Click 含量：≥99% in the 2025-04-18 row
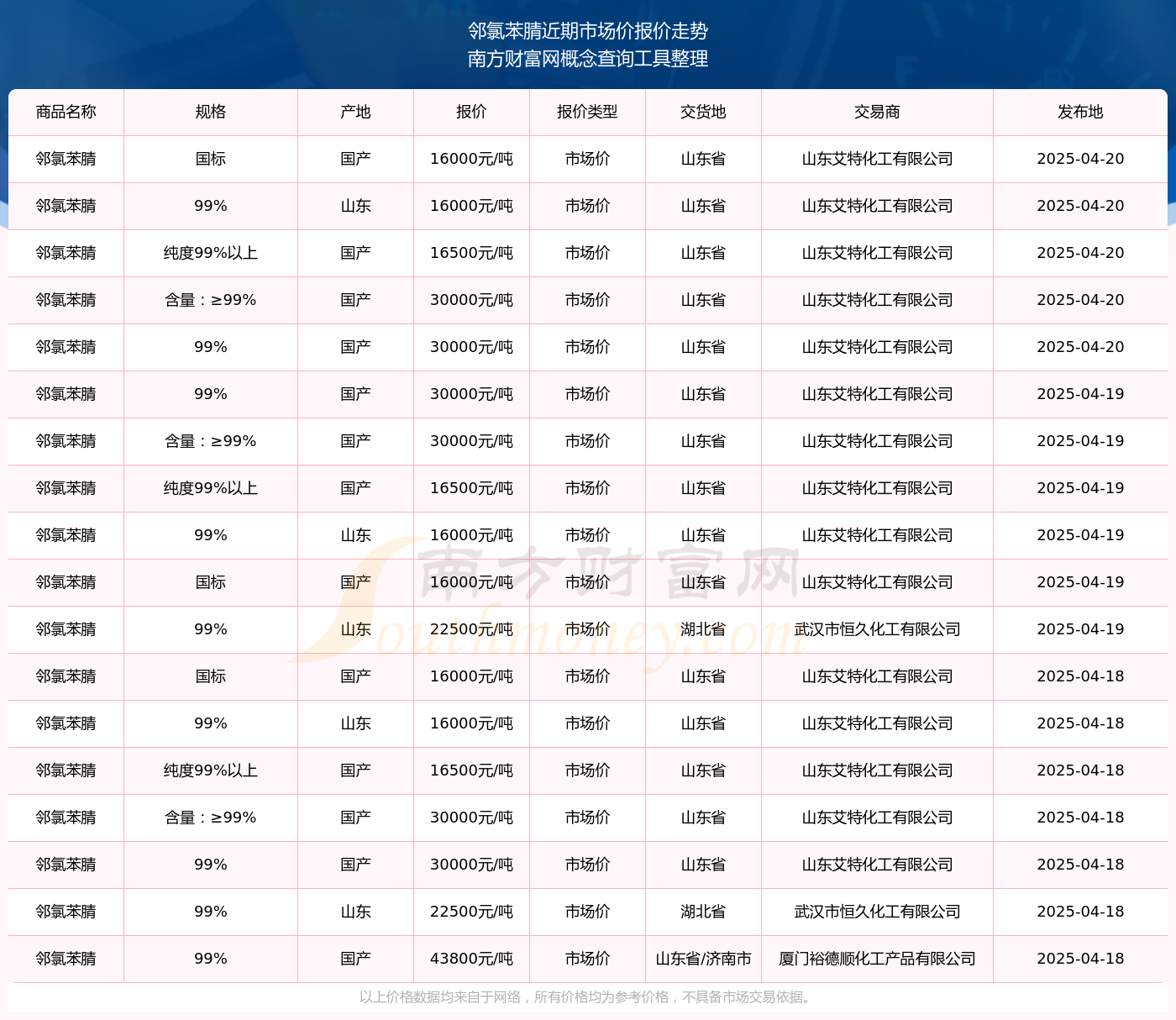 (211, 818)
